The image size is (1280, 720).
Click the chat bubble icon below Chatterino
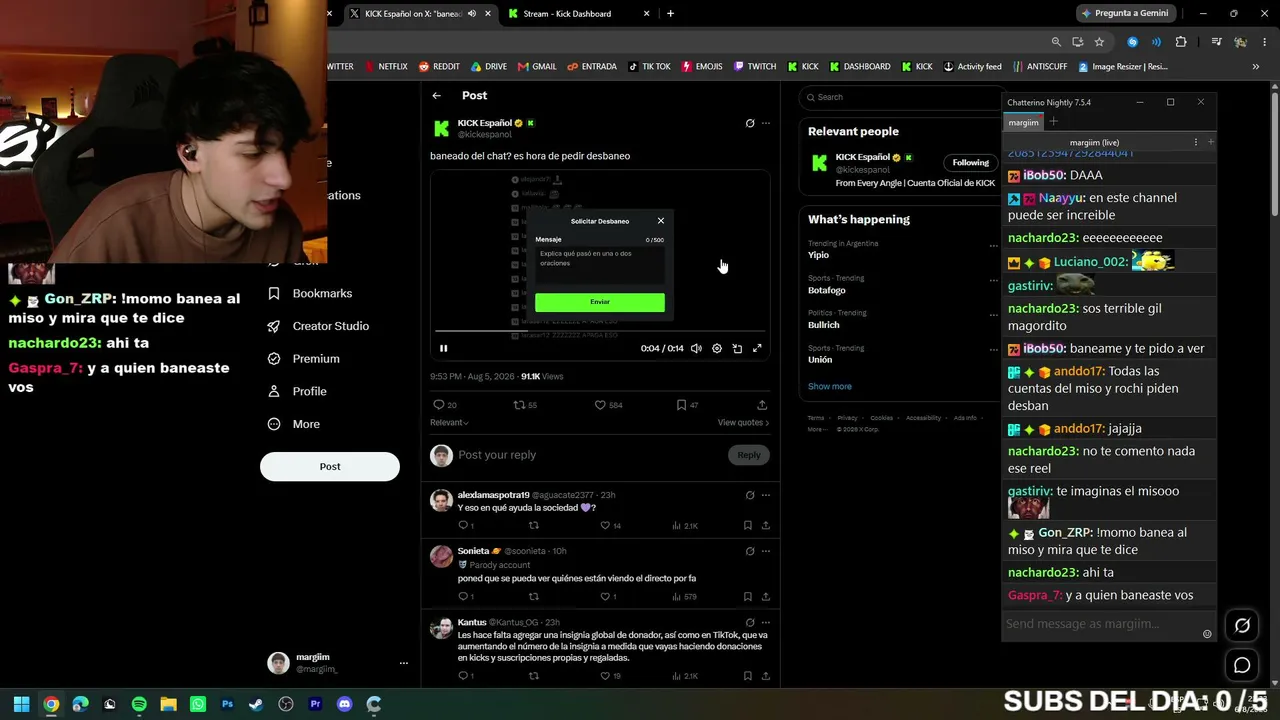1242,665
